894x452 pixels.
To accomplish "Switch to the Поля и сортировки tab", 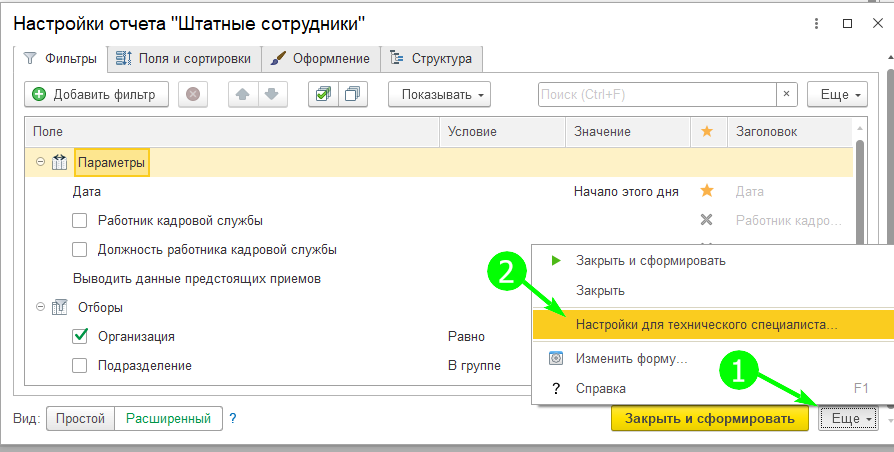I will point(184,59).
